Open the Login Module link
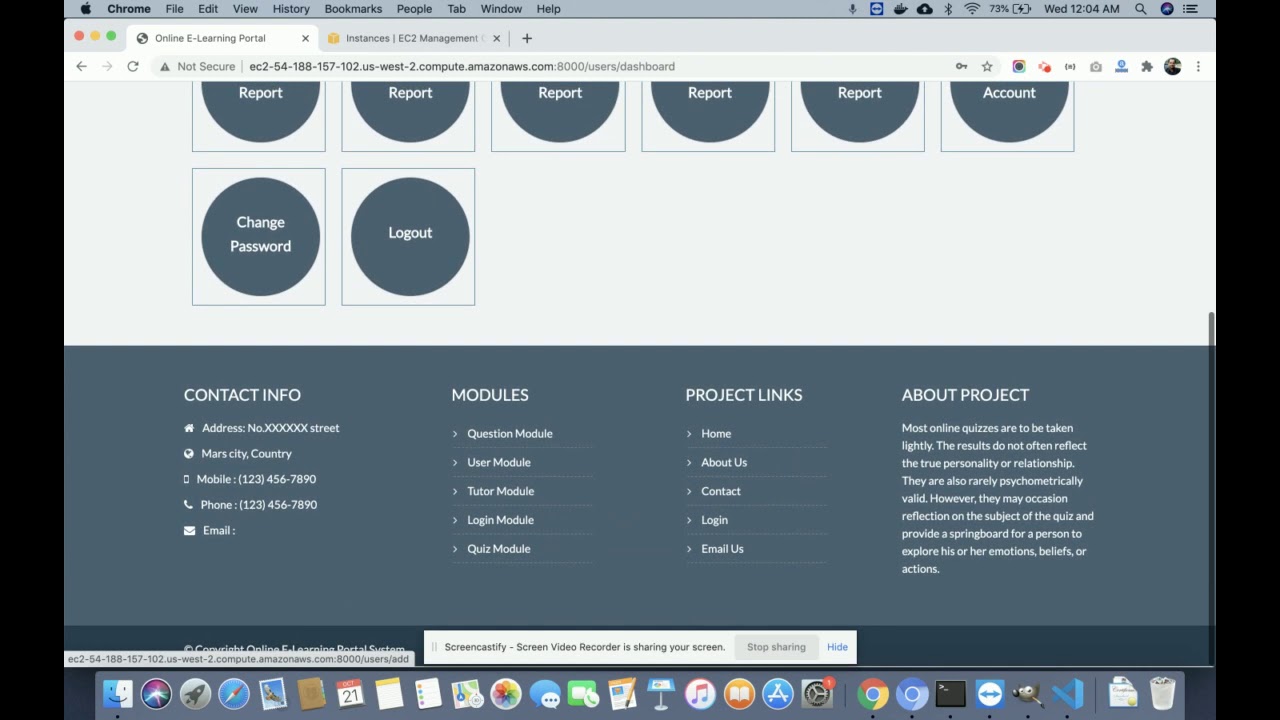 [500, 520]
